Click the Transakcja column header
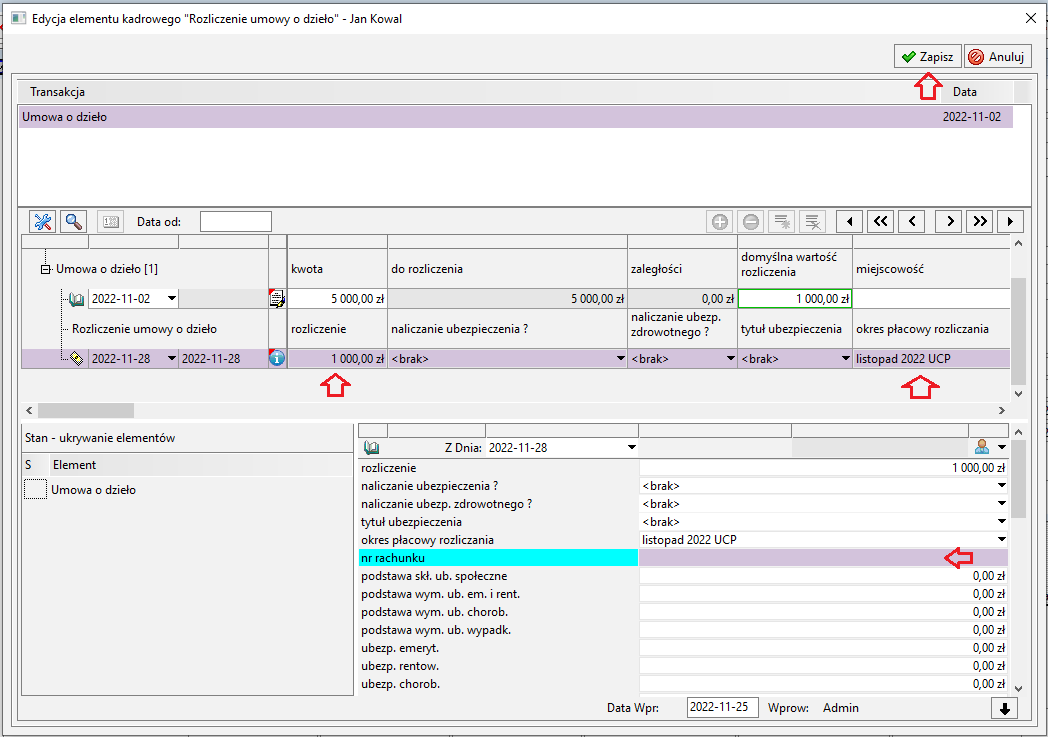1048x737 pixels. (x=57, y=92)
